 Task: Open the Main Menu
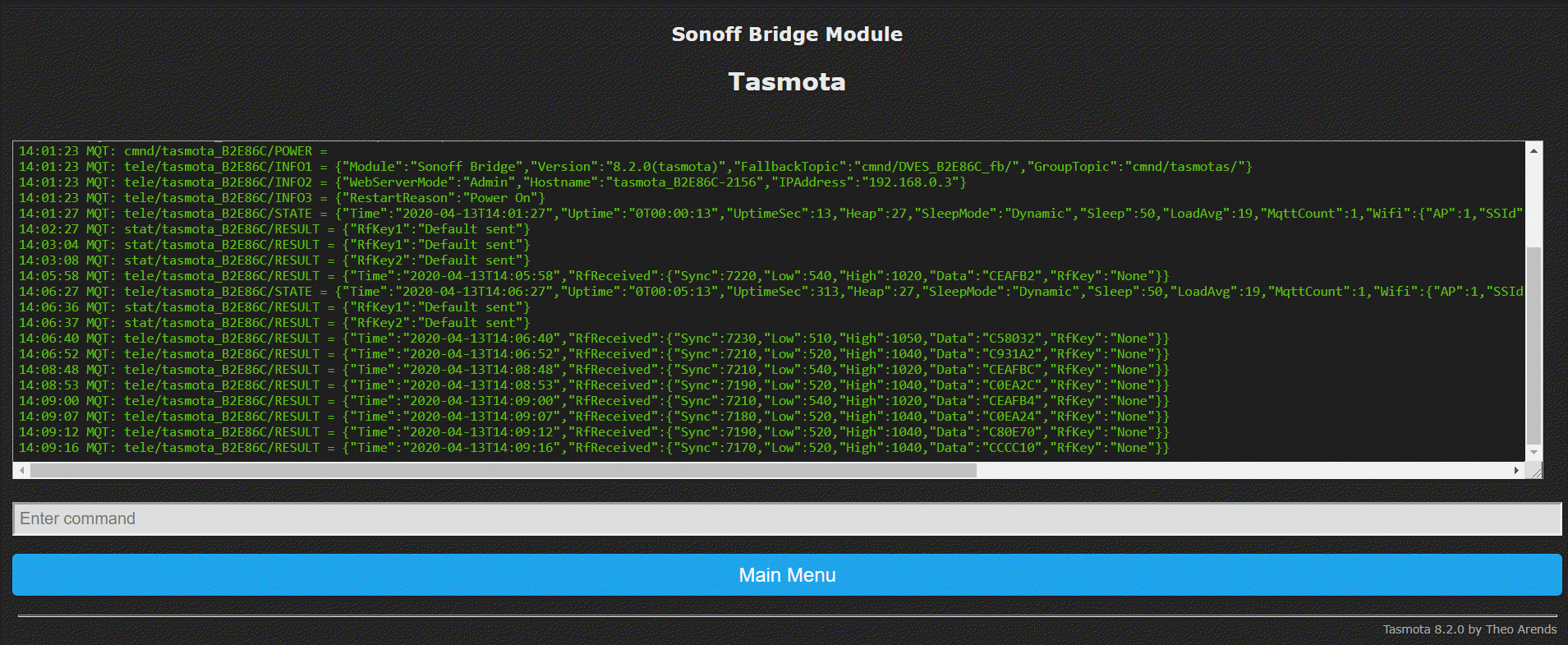coord(786,575)
